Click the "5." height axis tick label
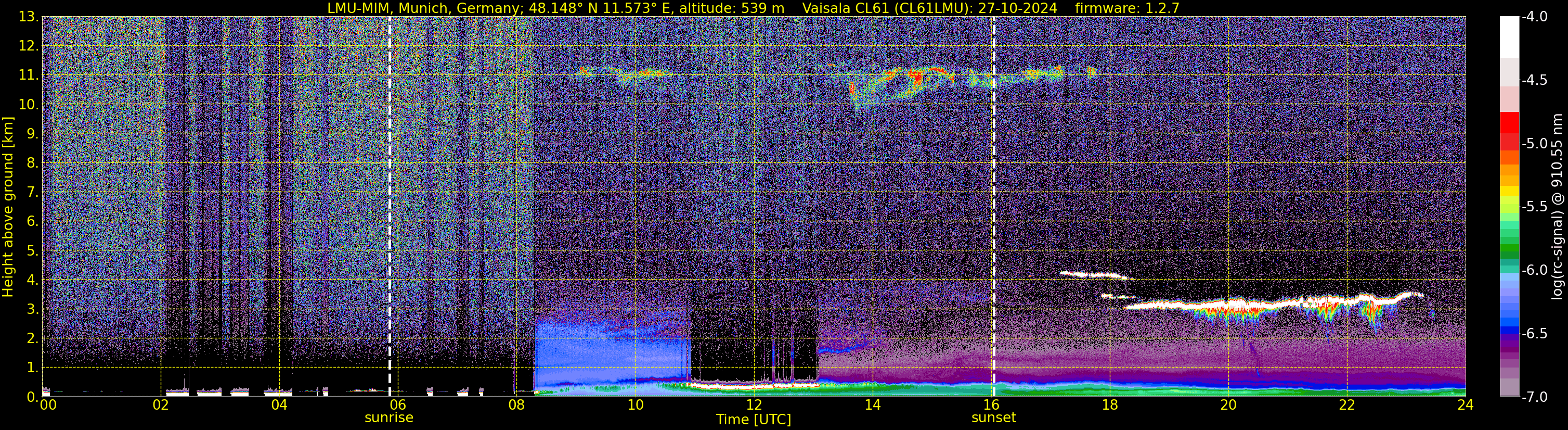The image size is (1568, 430). [32, 251]
